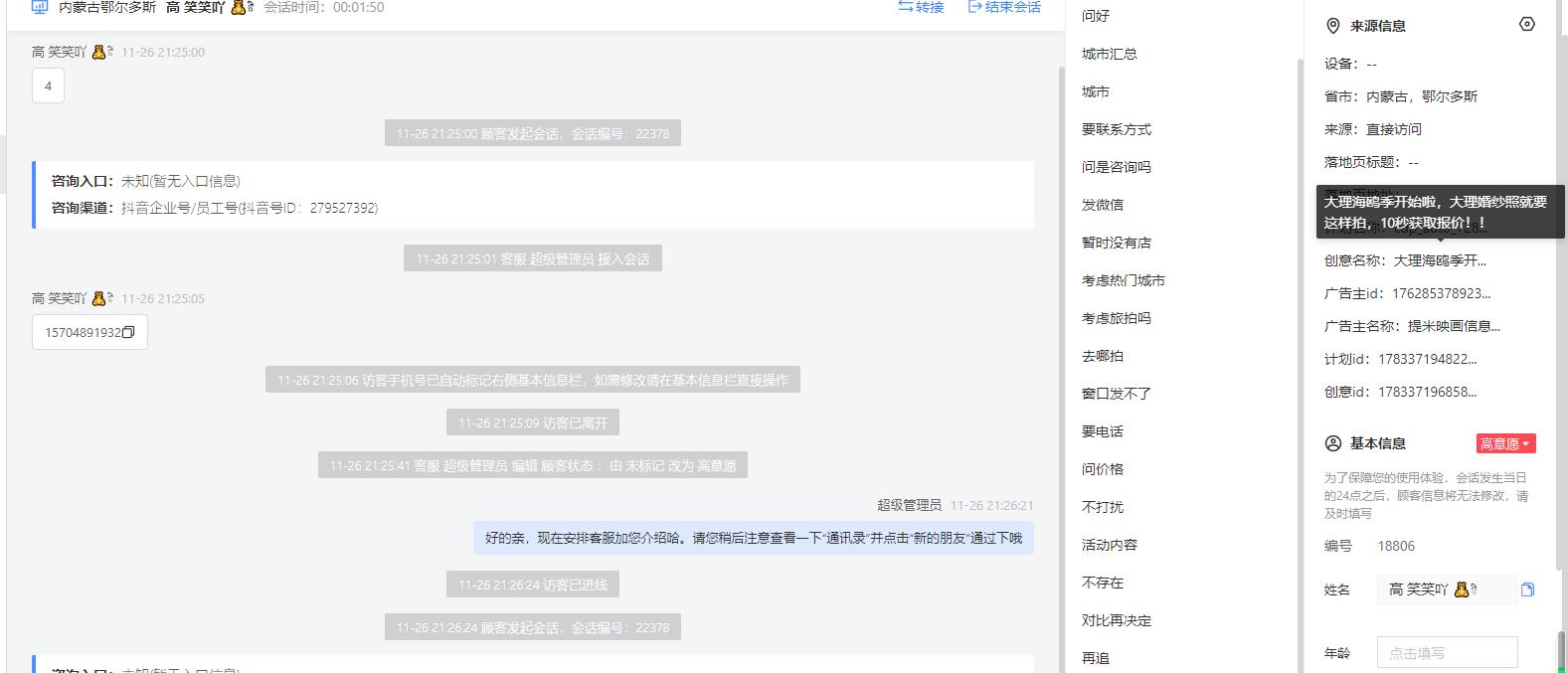Click 广告主id value 176285378923...
Viewport: 1568px width, 673px height.
[x=1441, y=293]
